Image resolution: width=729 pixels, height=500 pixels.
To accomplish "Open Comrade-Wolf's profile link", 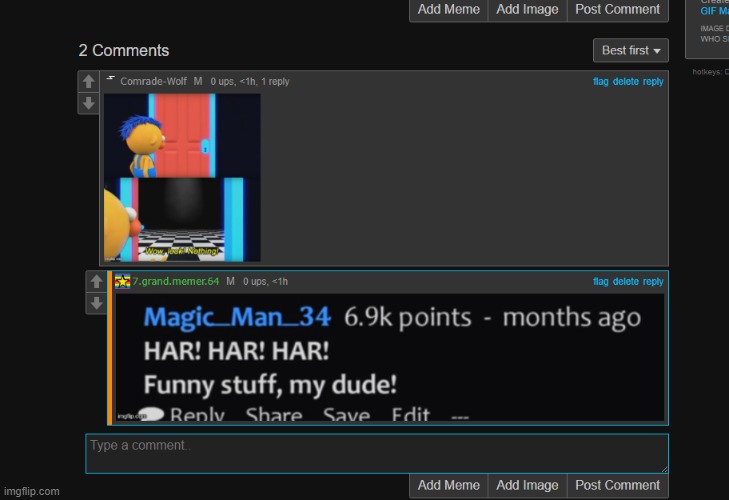I will (x=153, y=81).
